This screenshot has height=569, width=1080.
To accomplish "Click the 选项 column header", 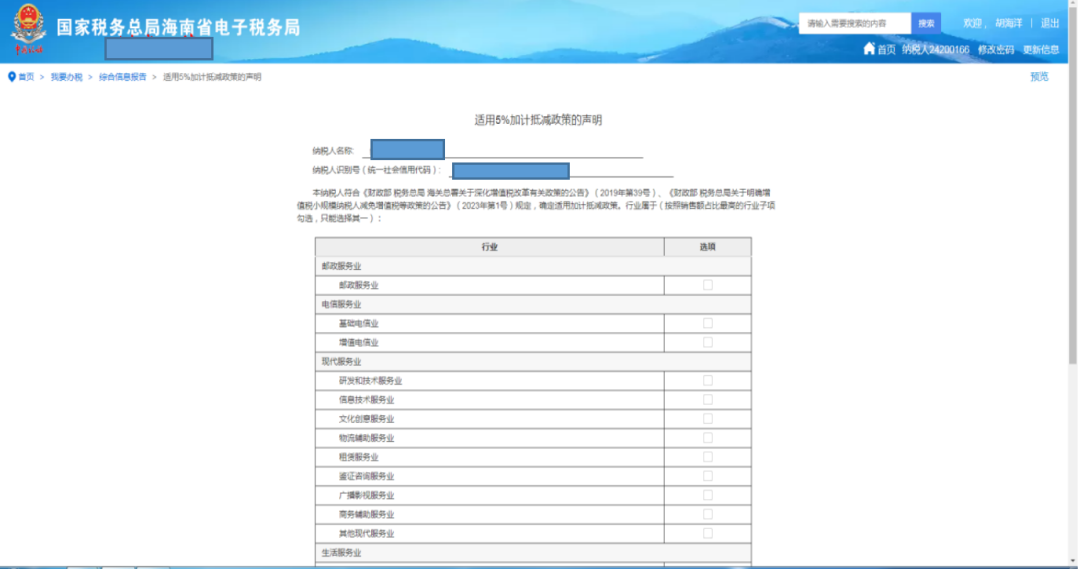I will [707, 247].
